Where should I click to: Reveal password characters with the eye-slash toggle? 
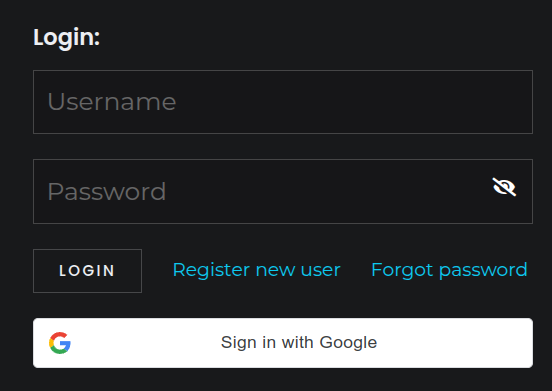click(x=504, y=187)
